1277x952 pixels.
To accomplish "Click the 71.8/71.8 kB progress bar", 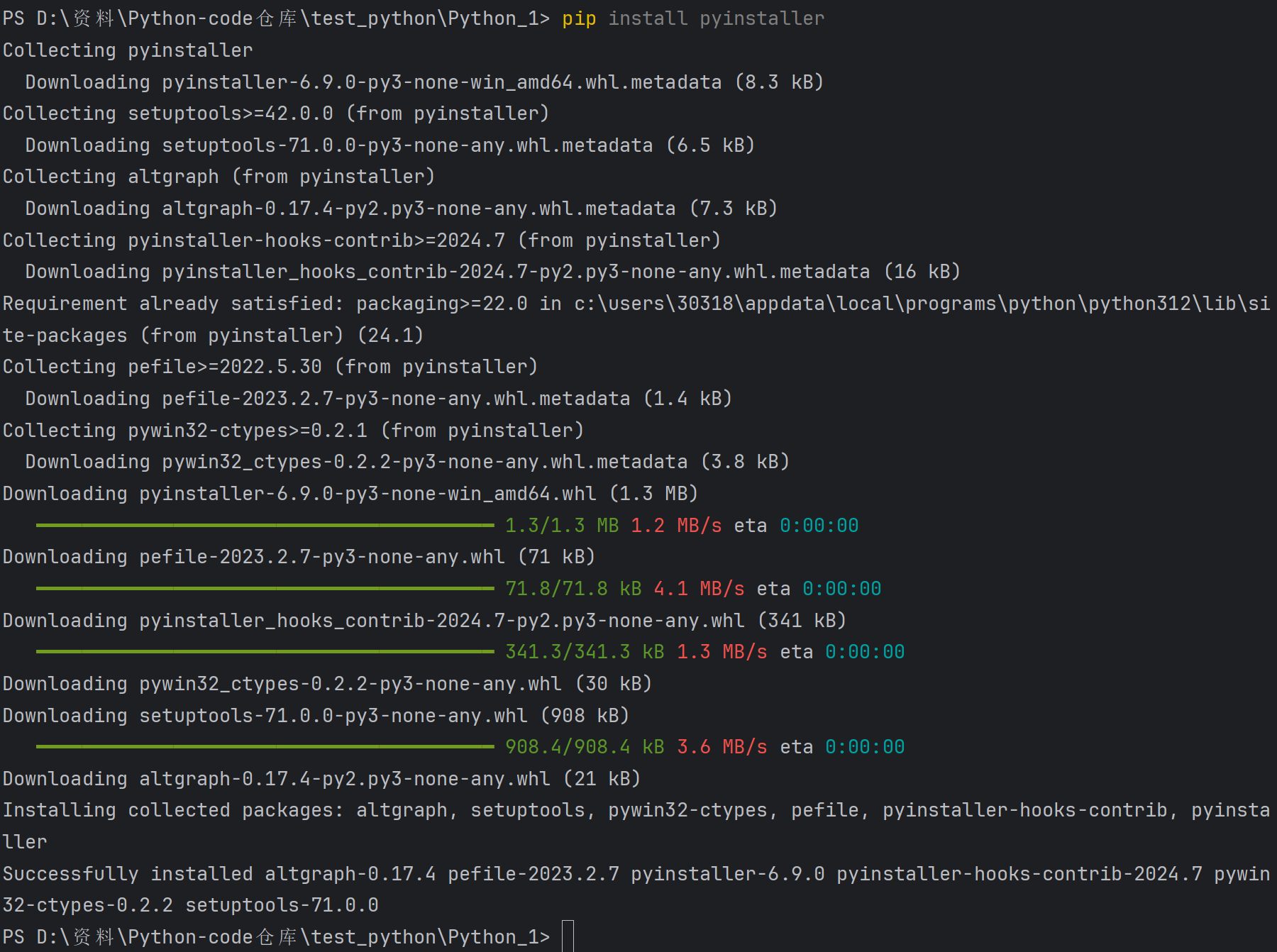I will [x=265, y=589].
